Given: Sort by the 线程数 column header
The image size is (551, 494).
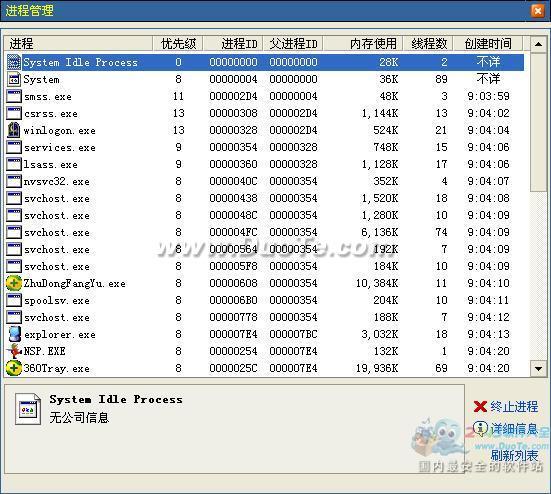Looking at the screenshot, I should (x=428, y=44).
